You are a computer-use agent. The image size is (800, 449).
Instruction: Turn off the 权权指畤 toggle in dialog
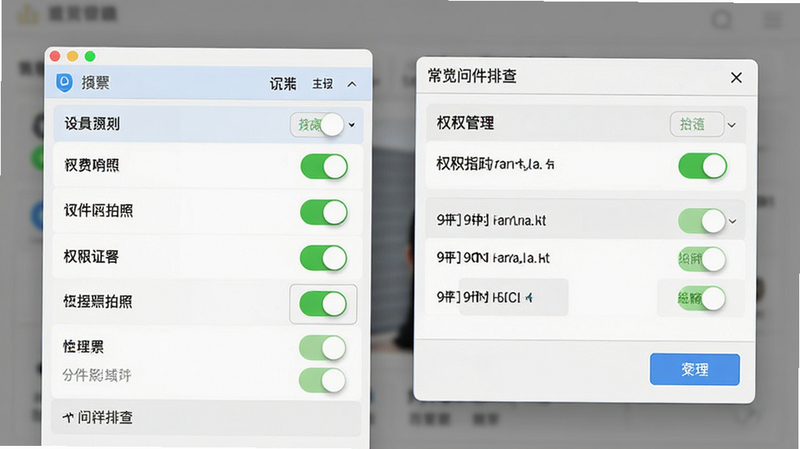coord(703,166)
